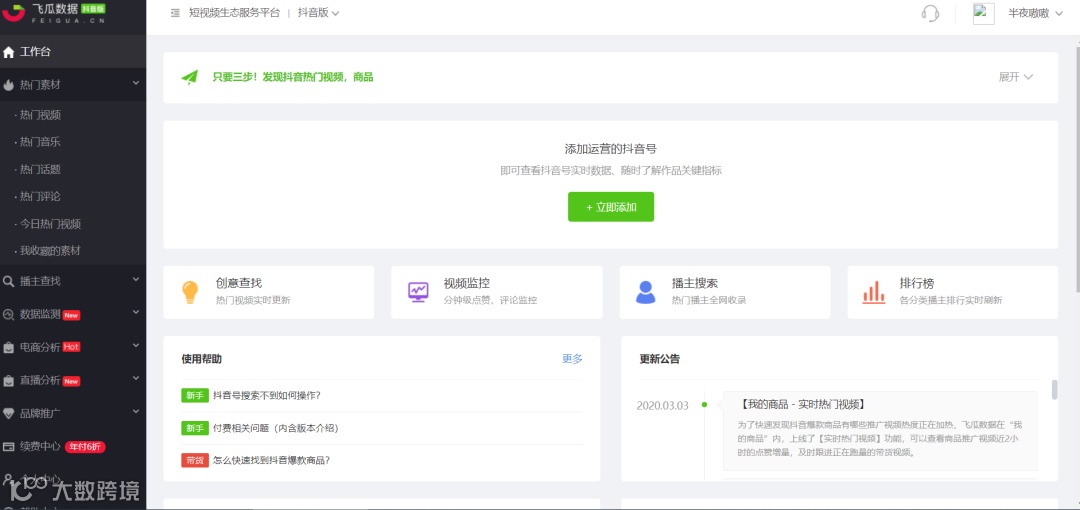Click the red bar chart 排行榜 icon
Screen dimensions: 1080x510
tap(874, 292)
